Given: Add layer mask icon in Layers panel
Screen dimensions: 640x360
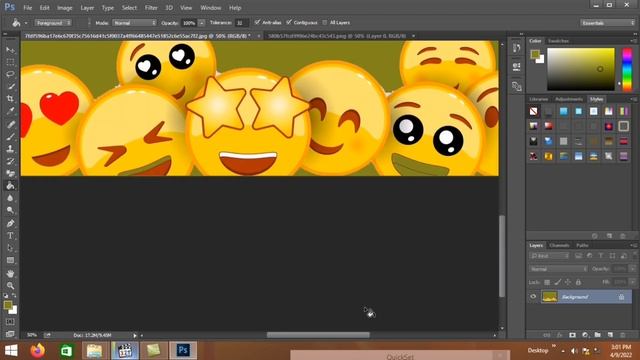Looking at the screenshot, I should (572, 335).
